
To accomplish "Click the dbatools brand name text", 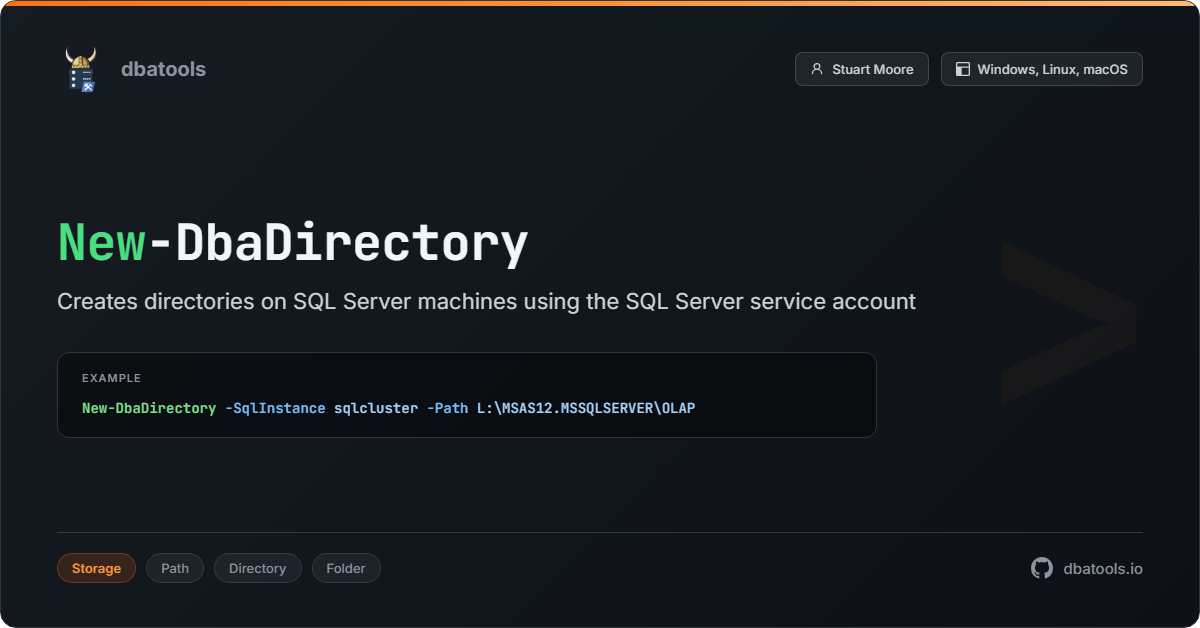I will tap(163, 69).
